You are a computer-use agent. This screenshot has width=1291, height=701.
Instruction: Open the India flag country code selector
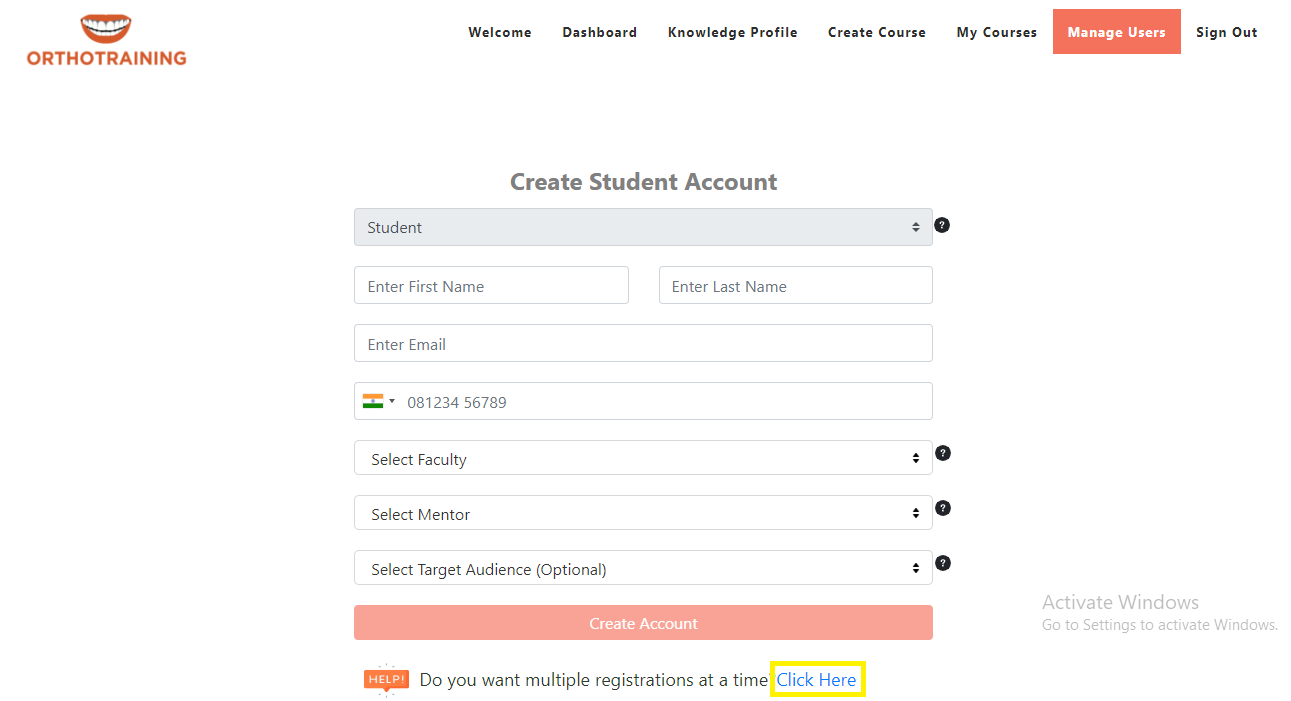pyautogui.click(x=378, y=402)
